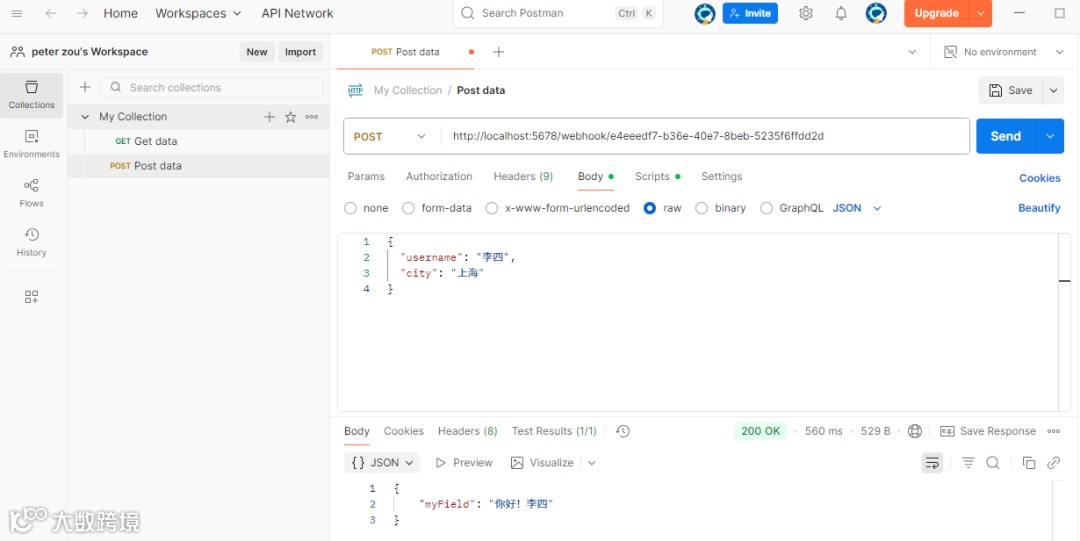Select the raw body type

pyautogui.click(x=650, y=208)
